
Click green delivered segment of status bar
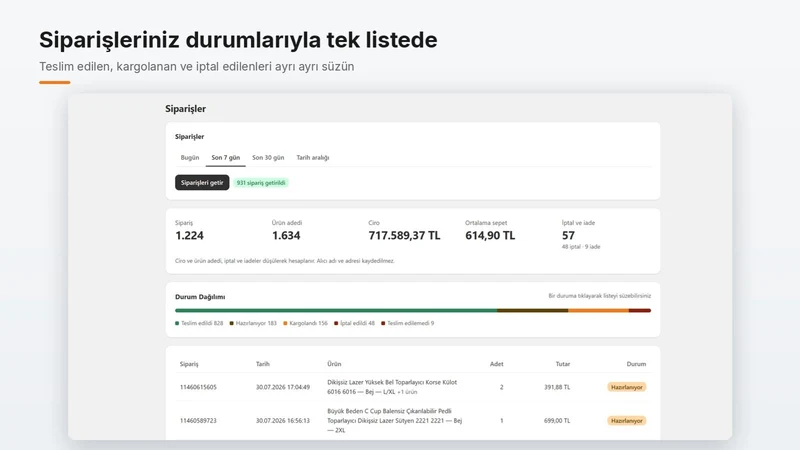pyautogui.click(x=336, y=310)
